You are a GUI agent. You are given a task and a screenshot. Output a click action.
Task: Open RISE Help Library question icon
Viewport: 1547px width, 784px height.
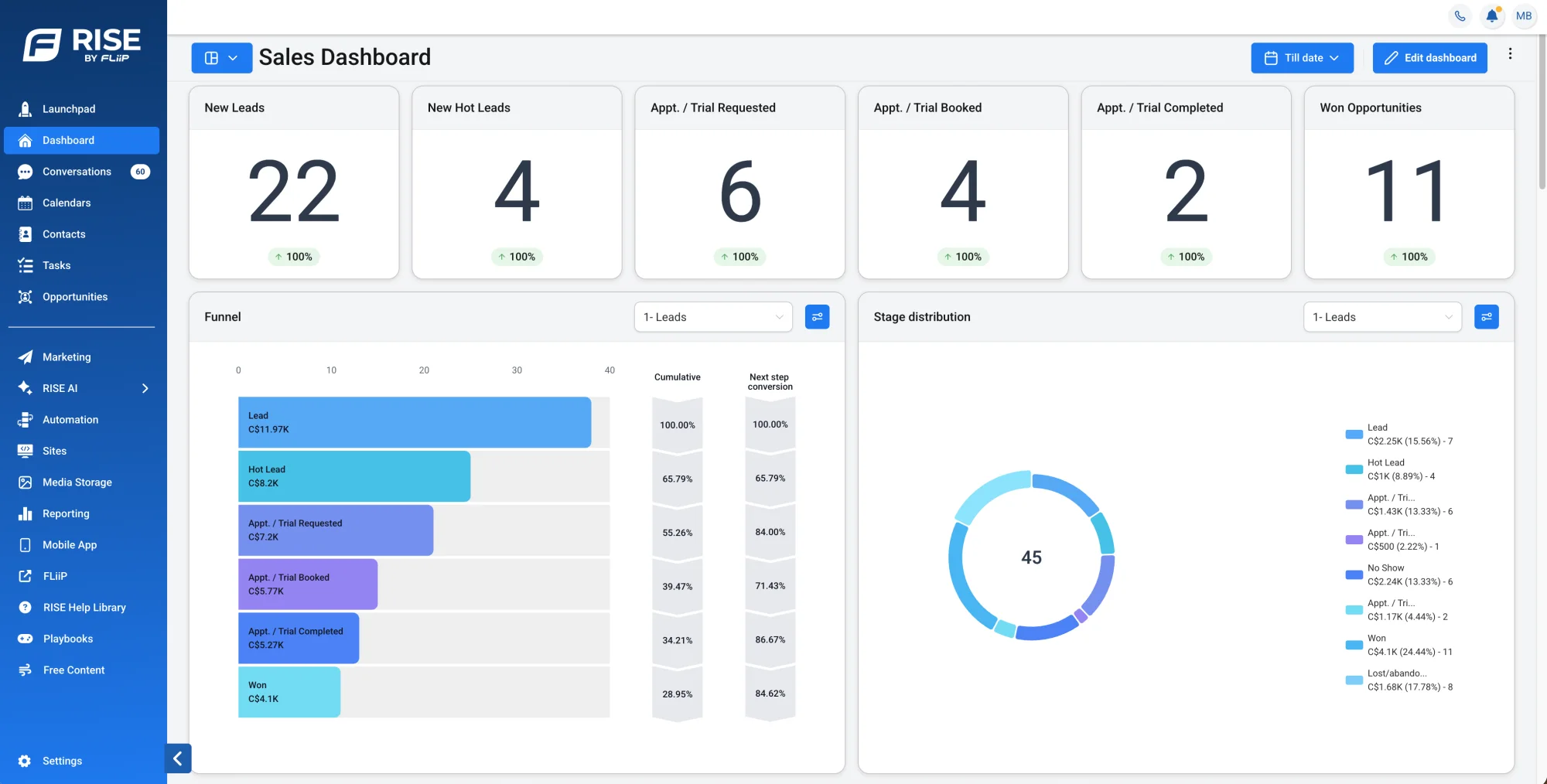(x=26, y=608)
